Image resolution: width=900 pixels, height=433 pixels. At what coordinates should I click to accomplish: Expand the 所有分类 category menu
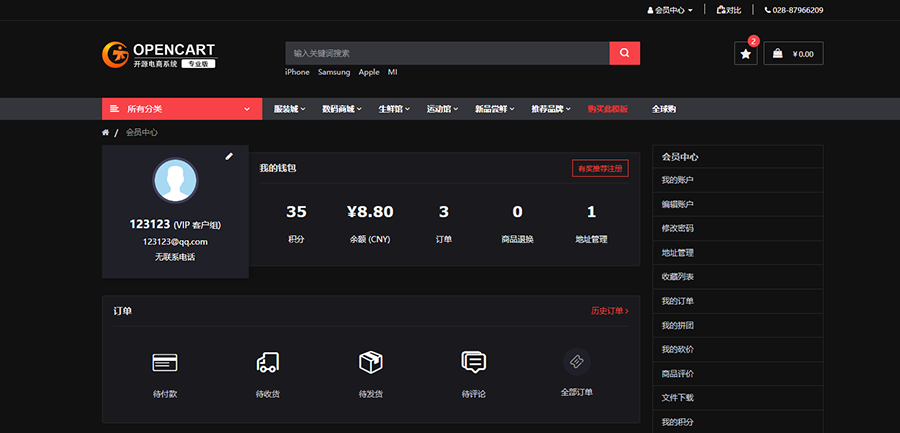[x=182, y=109]
